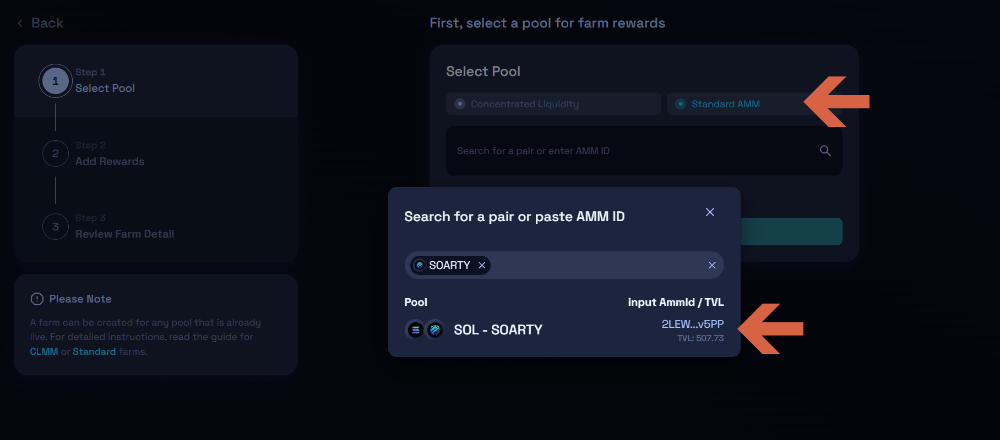The width and height of the screenshot is (1000, 440).
Task: Click the SOL token icon in pool row
Action: point(416,329)
